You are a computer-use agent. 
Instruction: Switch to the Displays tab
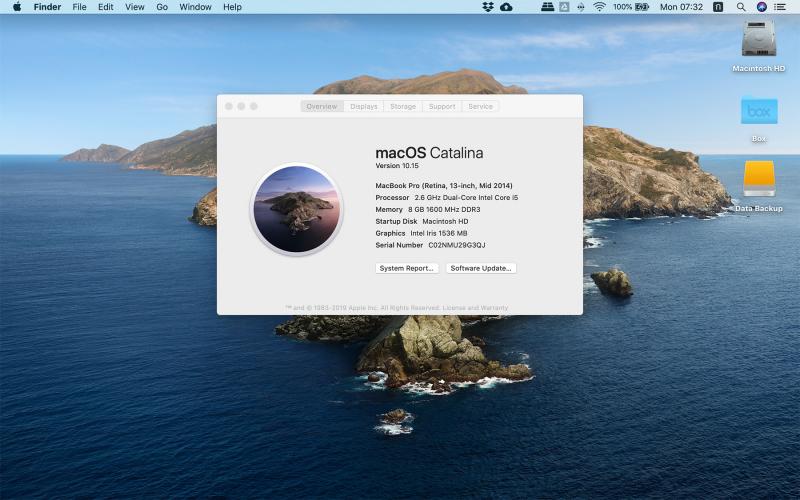364,106
